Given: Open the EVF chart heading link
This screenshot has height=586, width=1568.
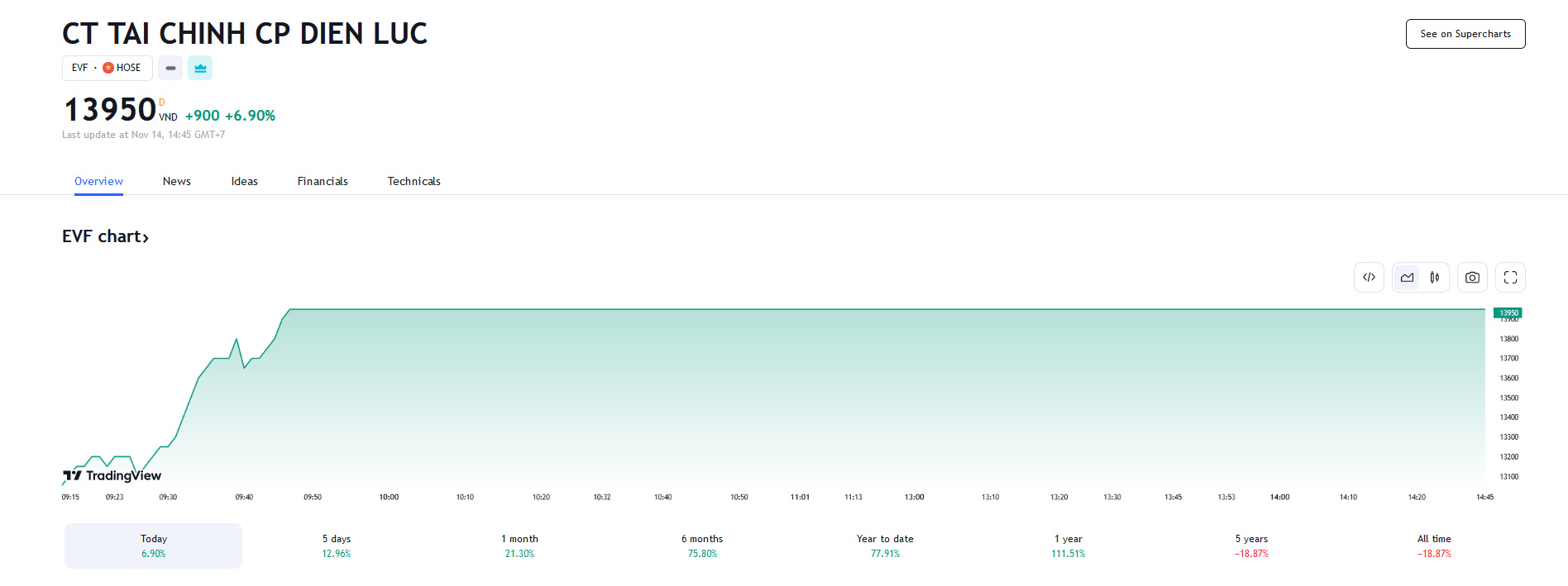Looking at the screenshot, I should (x=105, y=236).
